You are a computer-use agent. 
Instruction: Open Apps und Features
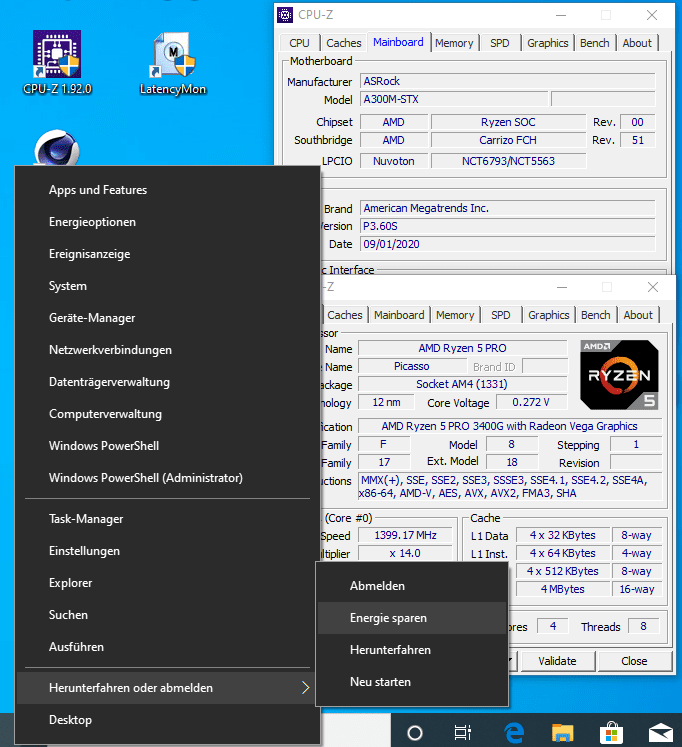[x=167, y=190]
